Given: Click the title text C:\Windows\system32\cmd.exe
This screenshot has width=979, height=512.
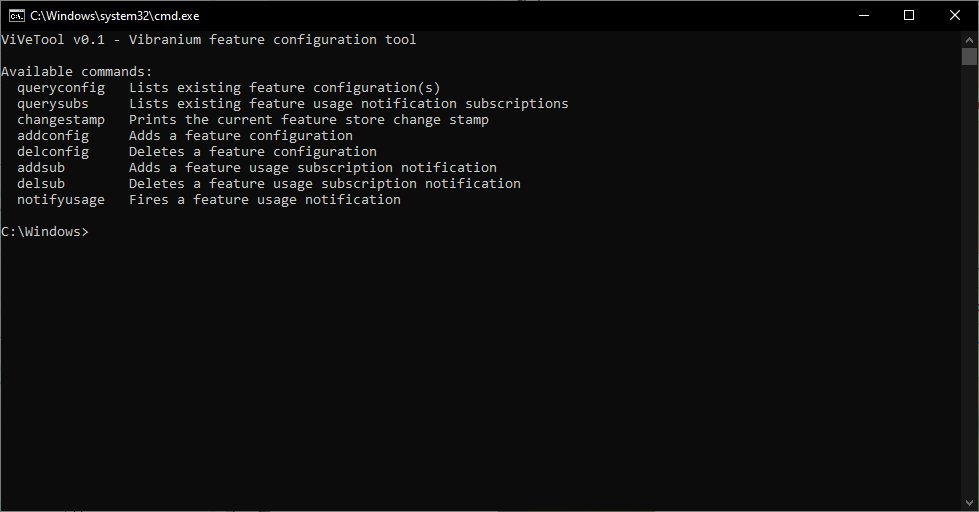Looking at the screenshot, I should [x=115, y=16].
